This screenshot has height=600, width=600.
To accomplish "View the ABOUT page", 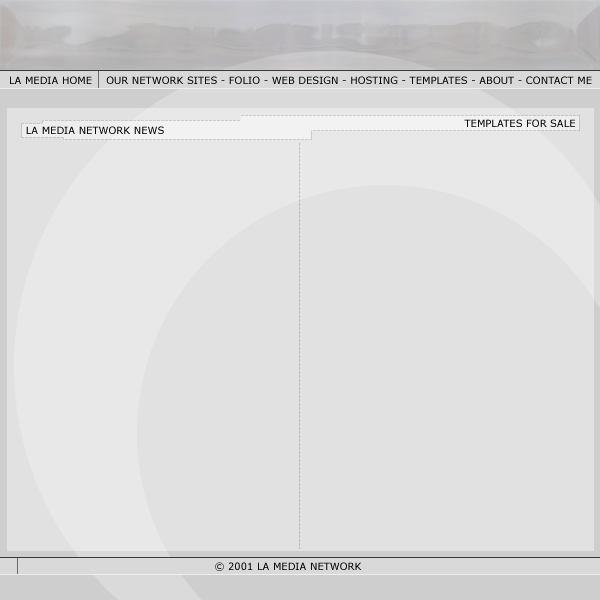I will 496,80.
